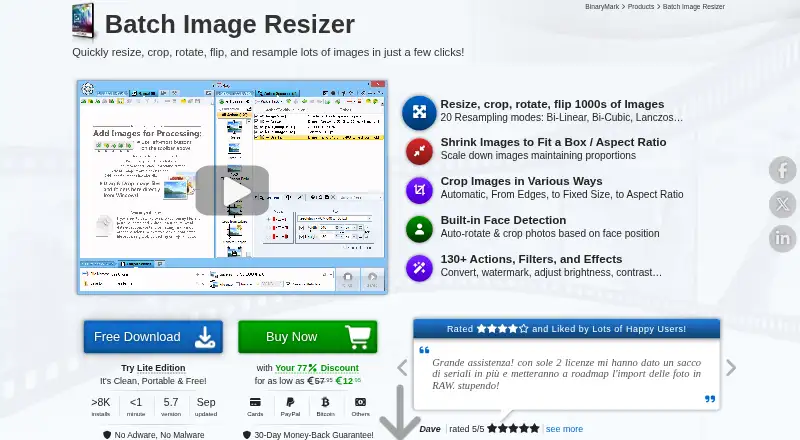Click the 5.7 version stat
This screenshot has height=440, width=800.
tap(171, 407)
